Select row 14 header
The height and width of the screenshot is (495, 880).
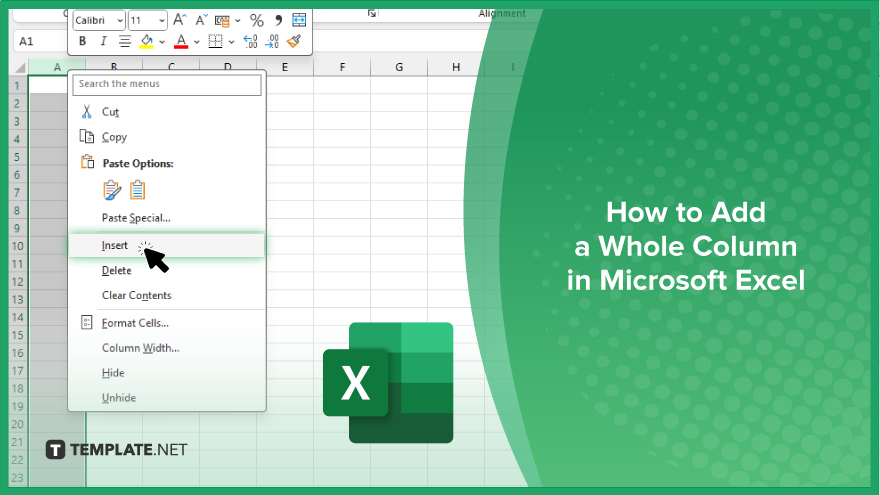tap(17, 317)
